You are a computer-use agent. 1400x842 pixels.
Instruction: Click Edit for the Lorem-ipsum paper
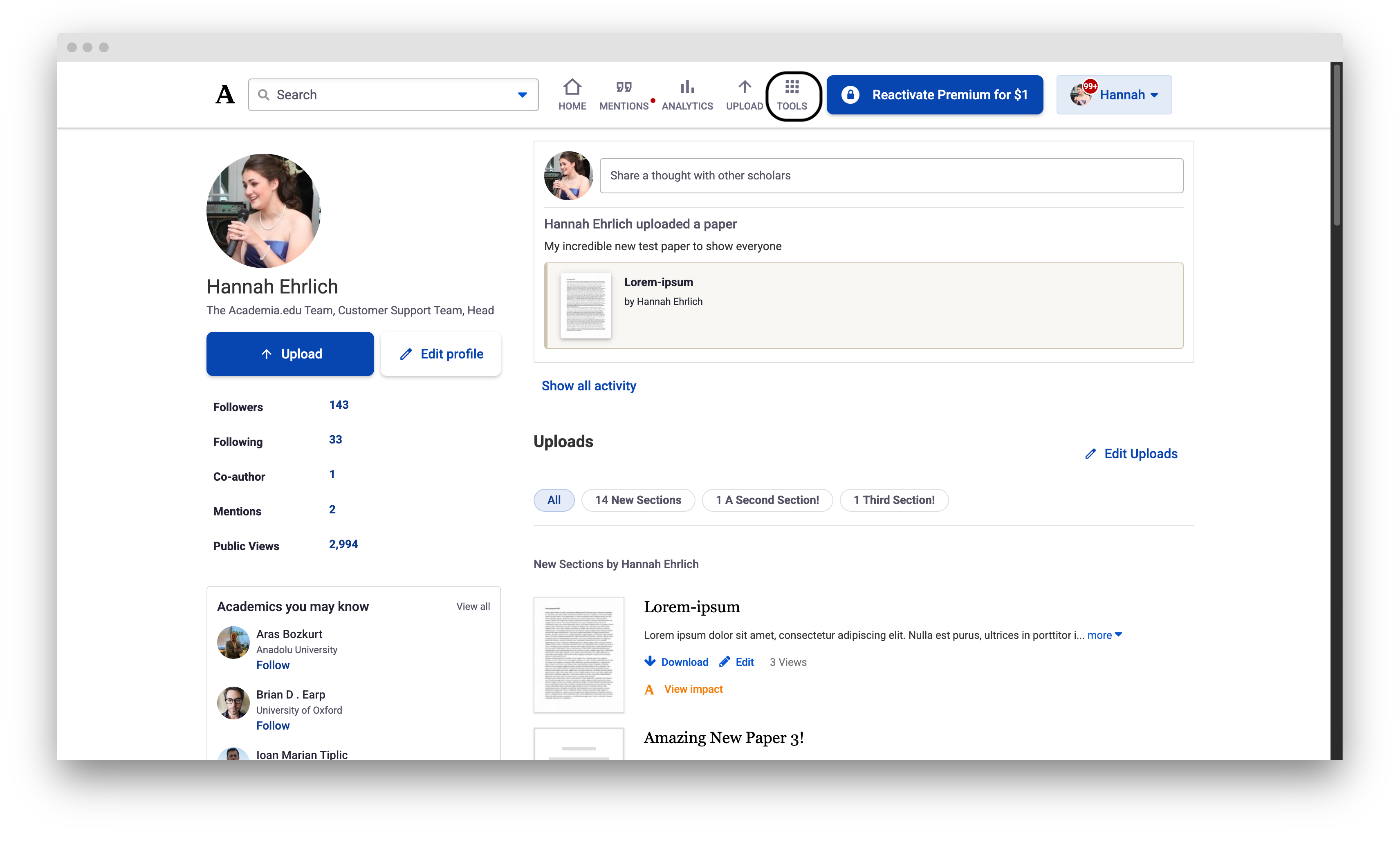point(736,662)
